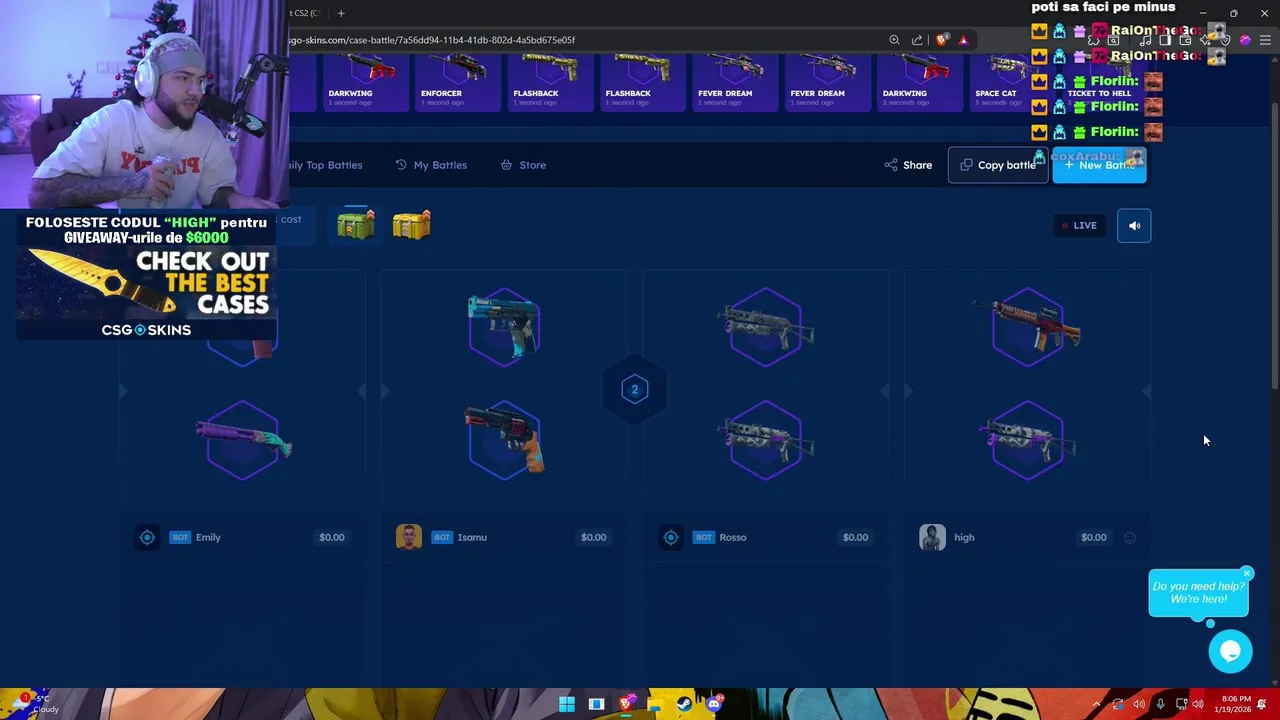The height and width of the screenshot is (720, 1280).
Task: Click the browser share page icon
Action: 917,40
